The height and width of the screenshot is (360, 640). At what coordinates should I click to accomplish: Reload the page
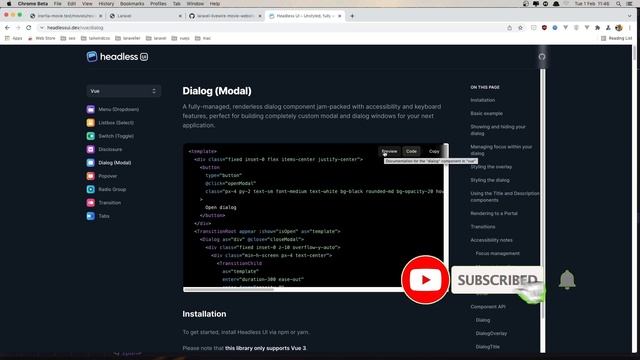click(x=29, y=28)
